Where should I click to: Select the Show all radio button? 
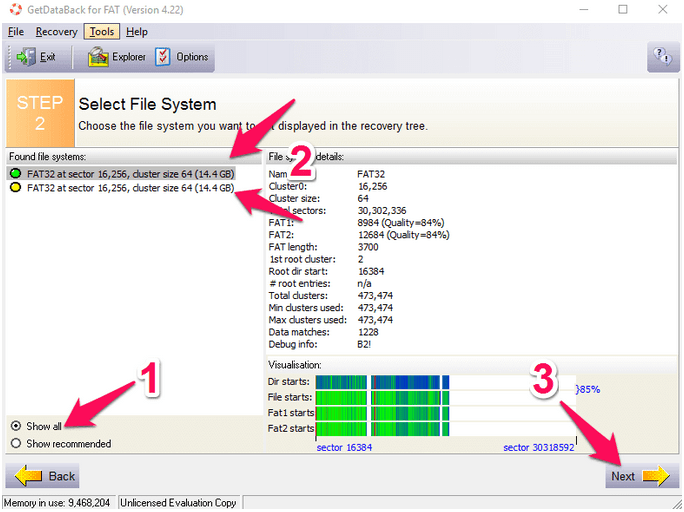point(16,426)
